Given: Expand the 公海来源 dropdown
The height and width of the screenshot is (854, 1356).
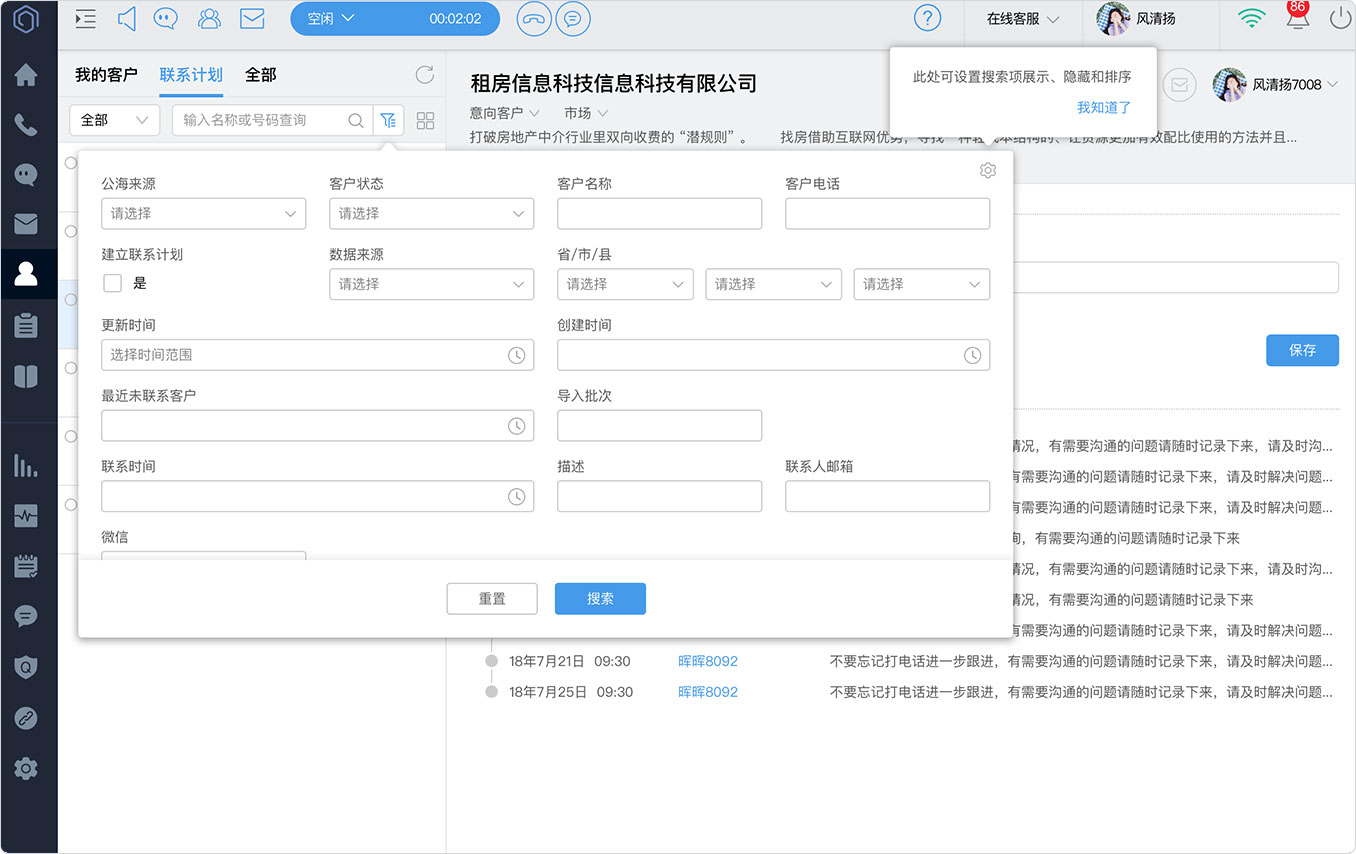Looking at the screenshot, I should pos(204,213).
